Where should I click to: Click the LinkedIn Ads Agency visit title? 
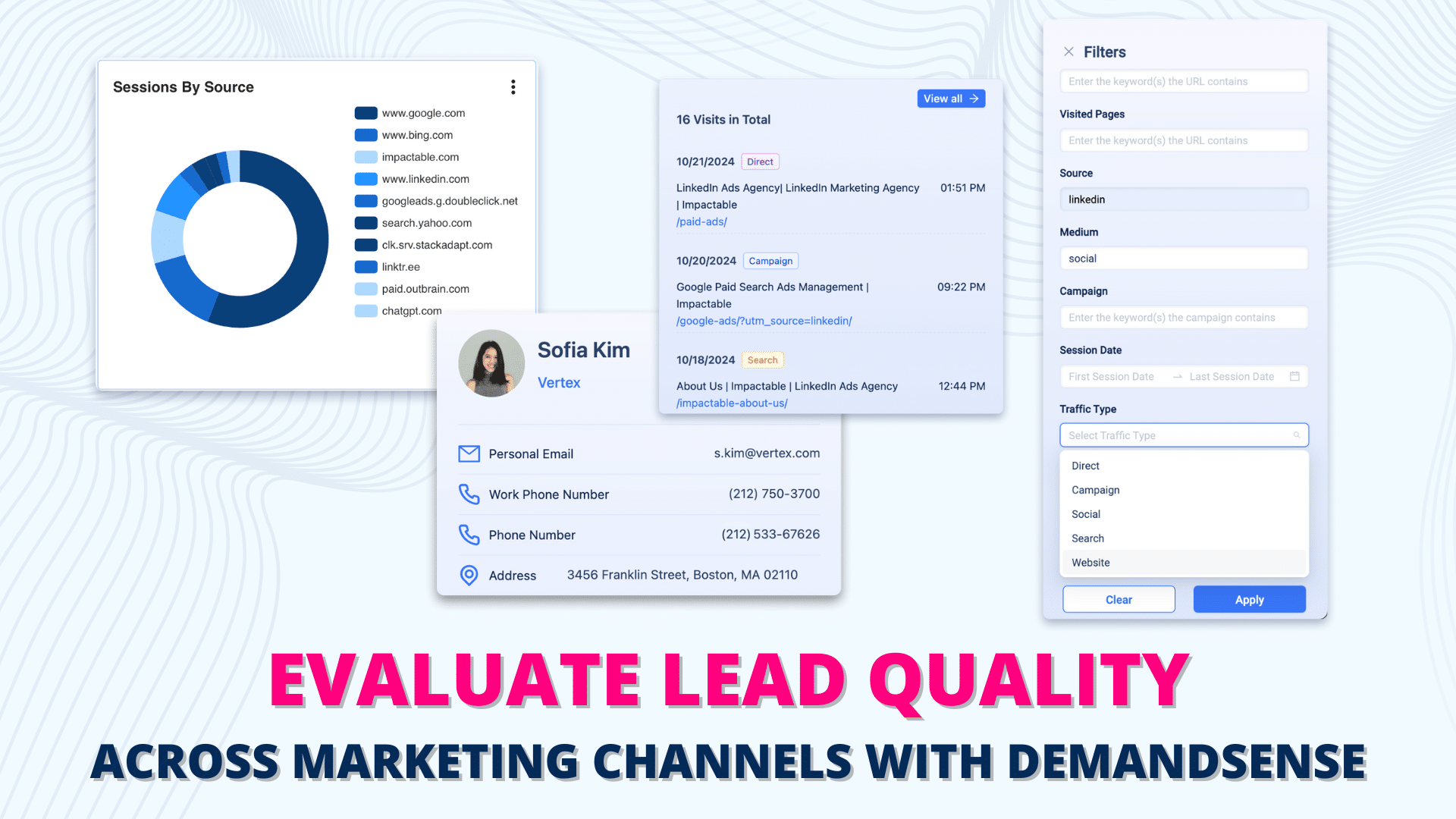click(798, 196)
